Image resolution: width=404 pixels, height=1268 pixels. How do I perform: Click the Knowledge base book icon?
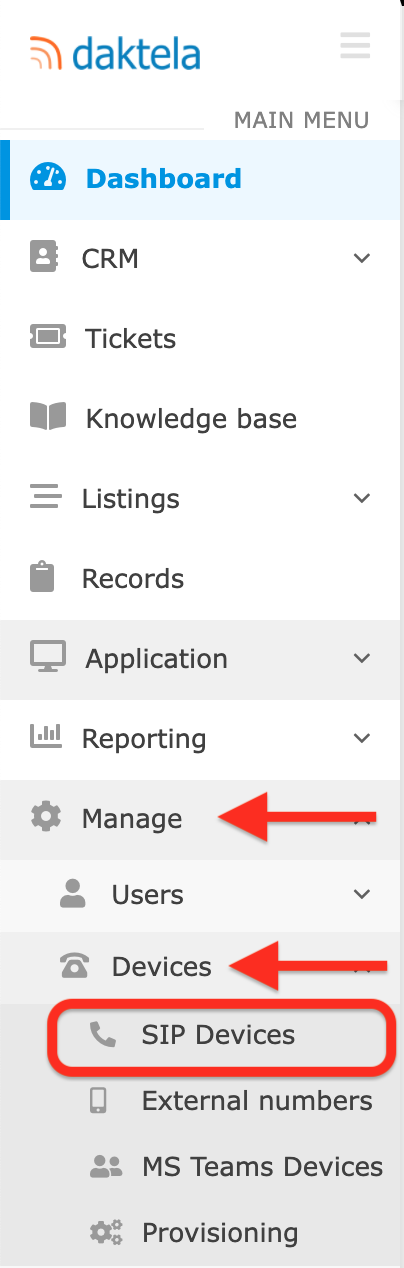(47, 417)
